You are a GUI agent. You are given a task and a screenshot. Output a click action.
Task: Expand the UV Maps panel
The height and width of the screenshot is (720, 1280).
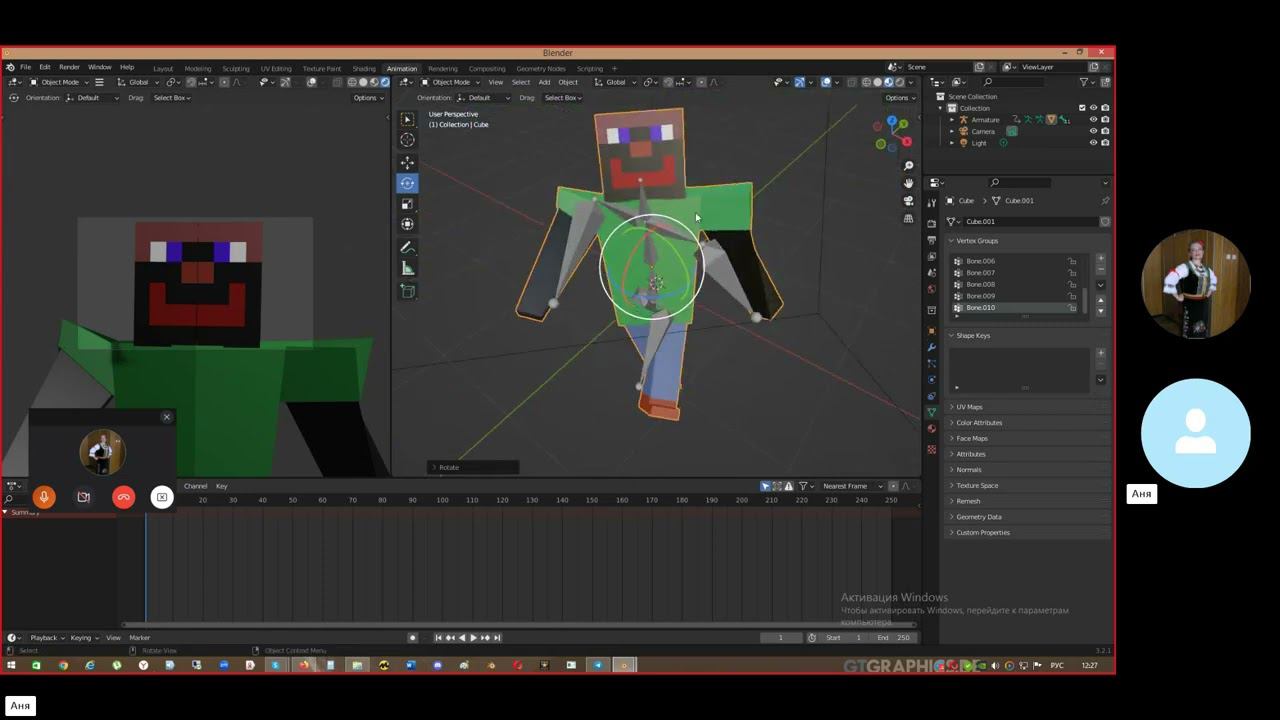tap(969, 407)
